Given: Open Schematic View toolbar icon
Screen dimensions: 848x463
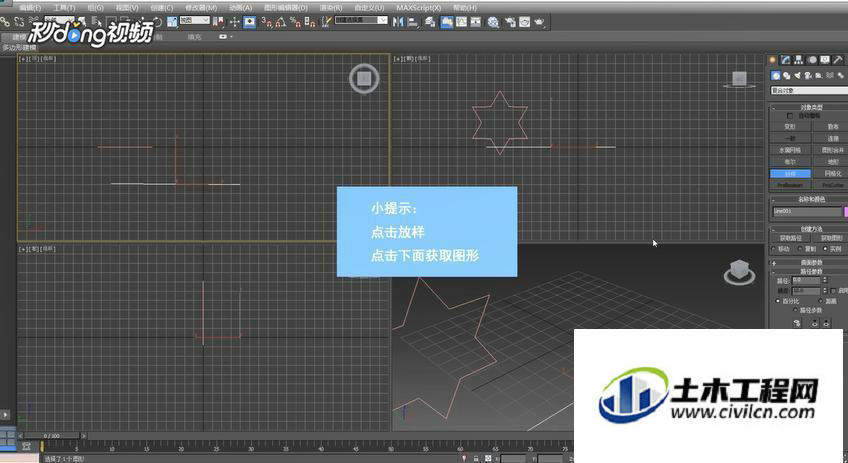Looking at the screenshot, I should [x=476, y=22].
